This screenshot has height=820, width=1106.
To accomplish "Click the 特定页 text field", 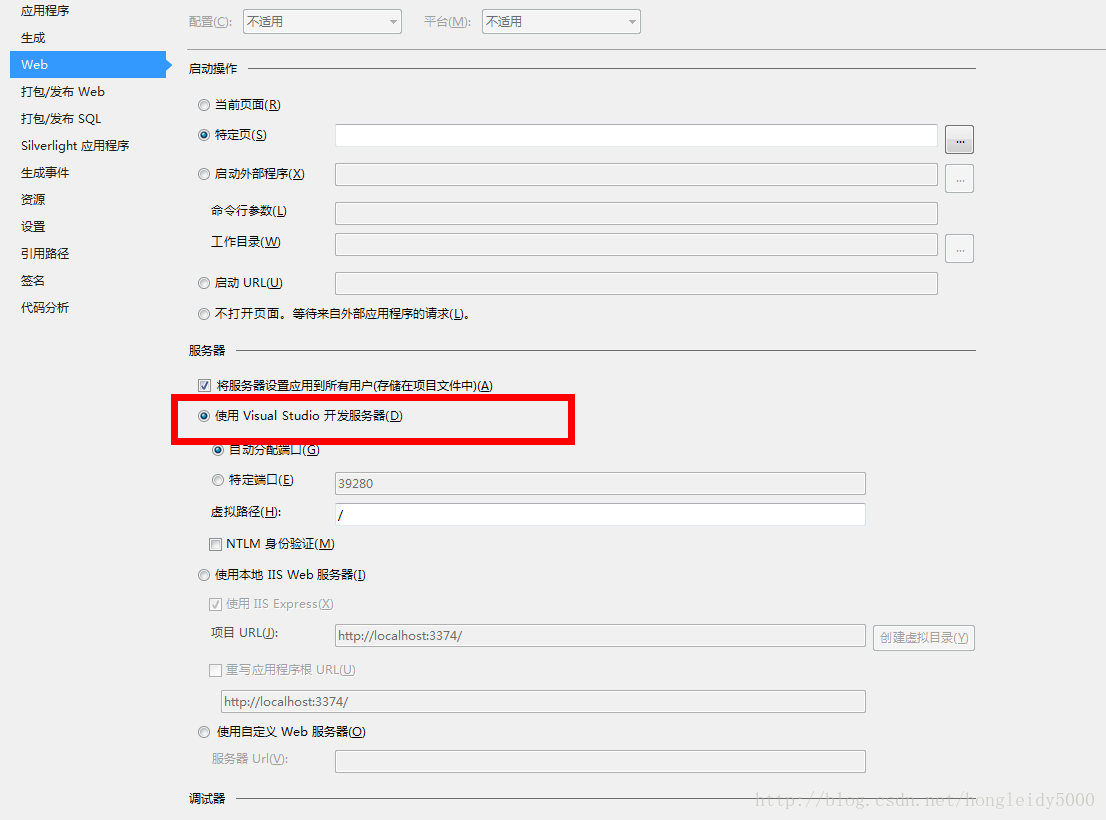I will point(636,135).
